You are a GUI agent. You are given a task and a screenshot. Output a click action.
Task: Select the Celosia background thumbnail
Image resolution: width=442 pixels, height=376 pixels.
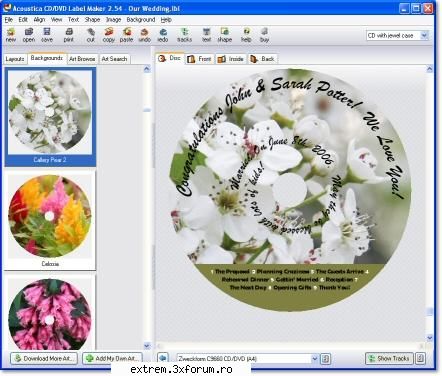[50, 220]
